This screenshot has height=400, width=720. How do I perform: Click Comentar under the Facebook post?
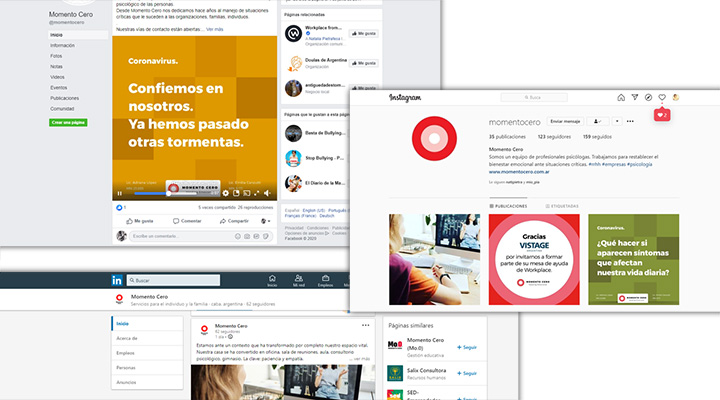(187, 221)
